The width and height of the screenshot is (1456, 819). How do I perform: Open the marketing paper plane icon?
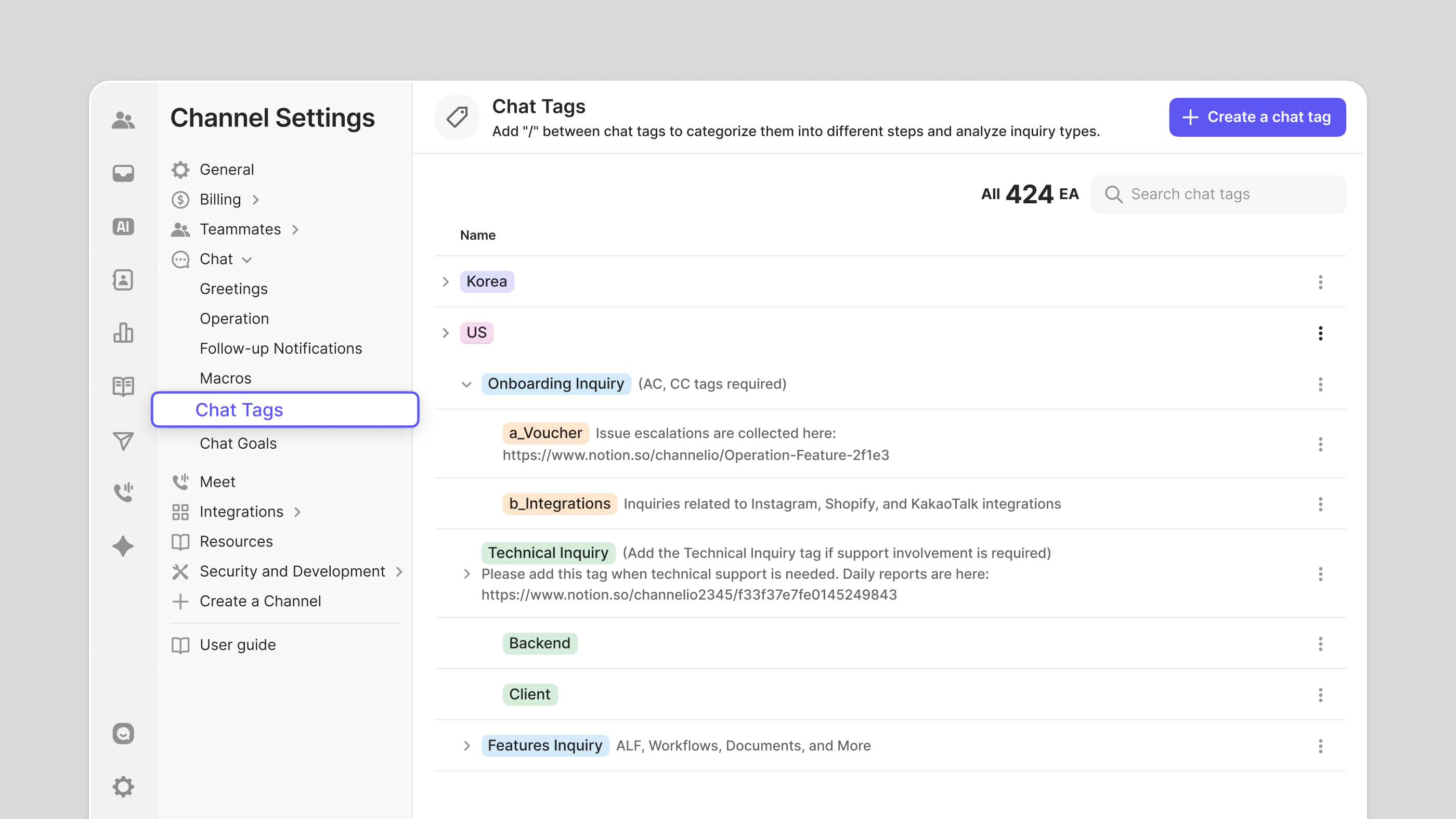123,440
